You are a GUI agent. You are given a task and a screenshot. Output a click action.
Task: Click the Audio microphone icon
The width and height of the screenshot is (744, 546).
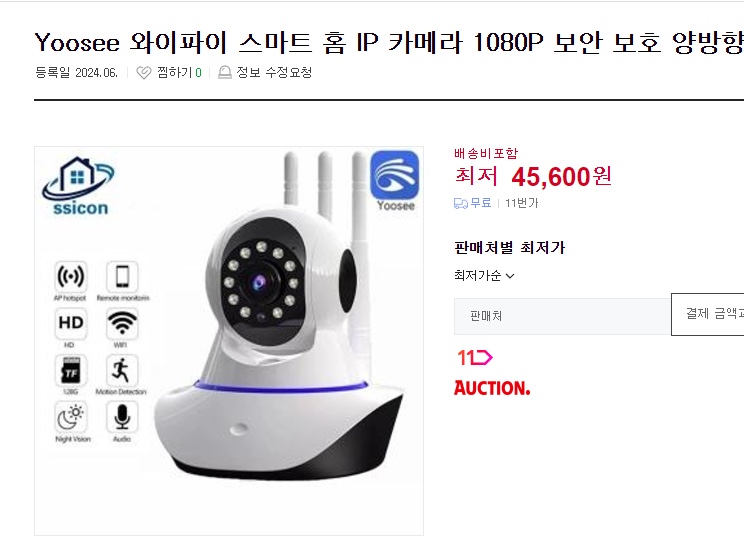tap(122, 417)
